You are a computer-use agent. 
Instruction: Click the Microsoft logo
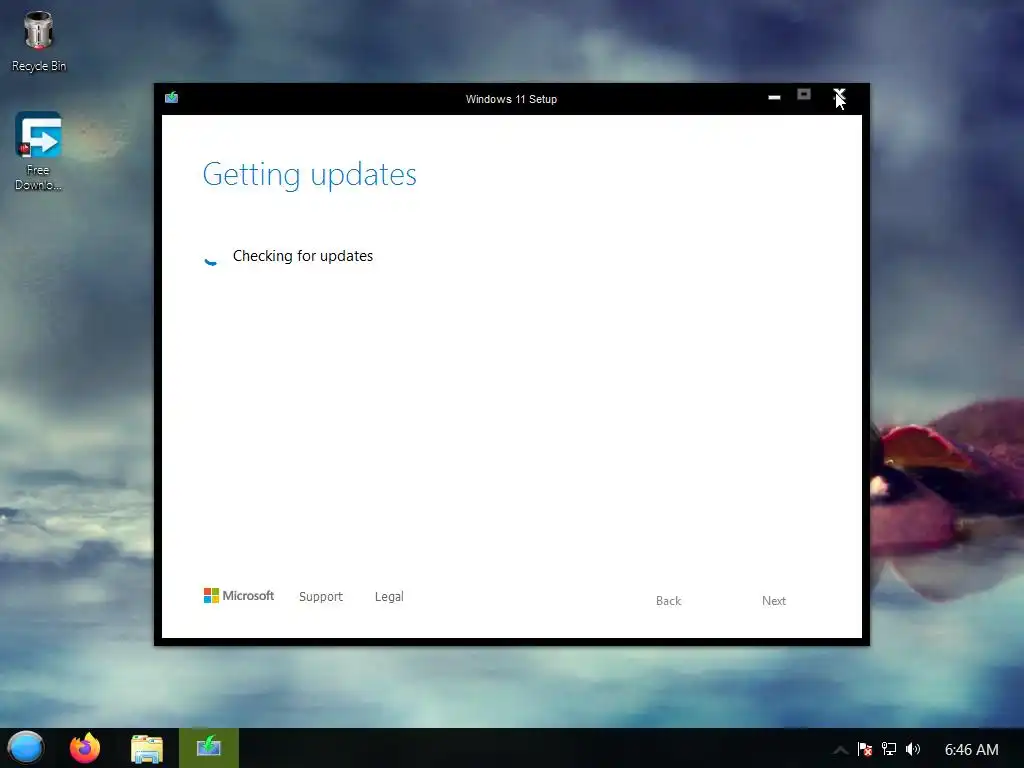pyautogui.click(x=239, y=596)
